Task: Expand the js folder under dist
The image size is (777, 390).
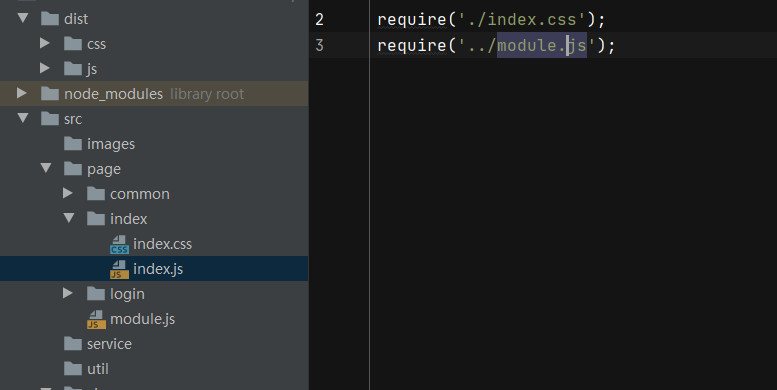Action: [45, 68]
